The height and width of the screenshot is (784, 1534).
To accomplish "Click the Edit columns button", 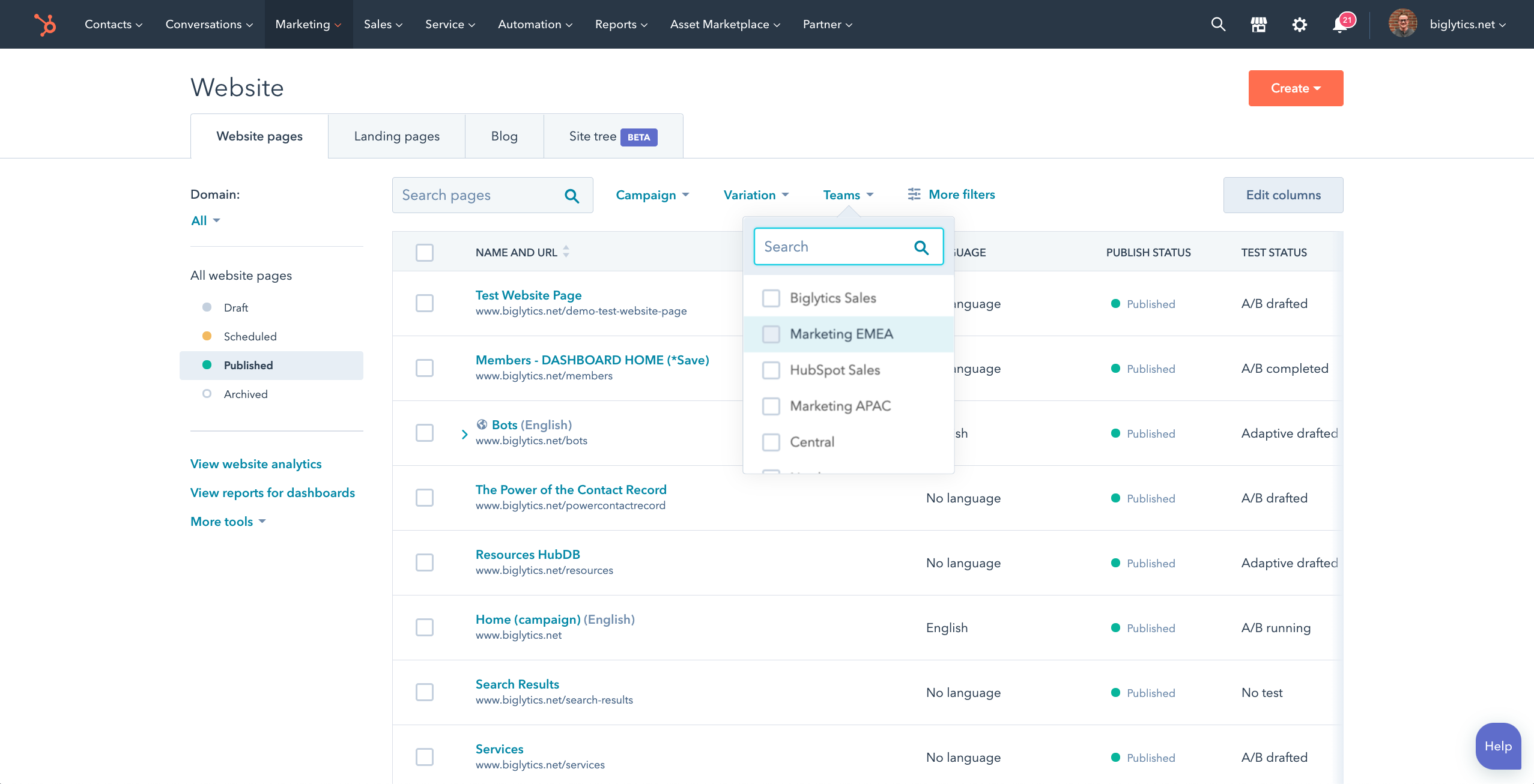I will point(1282,194).
